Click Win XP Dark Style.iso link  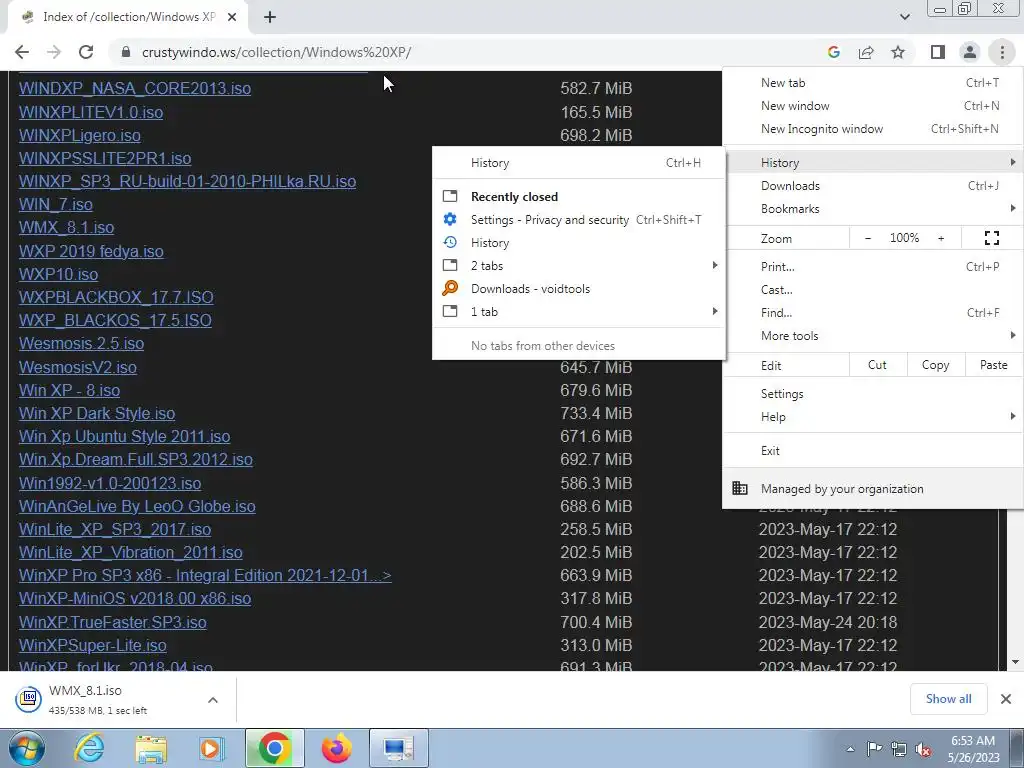click(97, 413)
